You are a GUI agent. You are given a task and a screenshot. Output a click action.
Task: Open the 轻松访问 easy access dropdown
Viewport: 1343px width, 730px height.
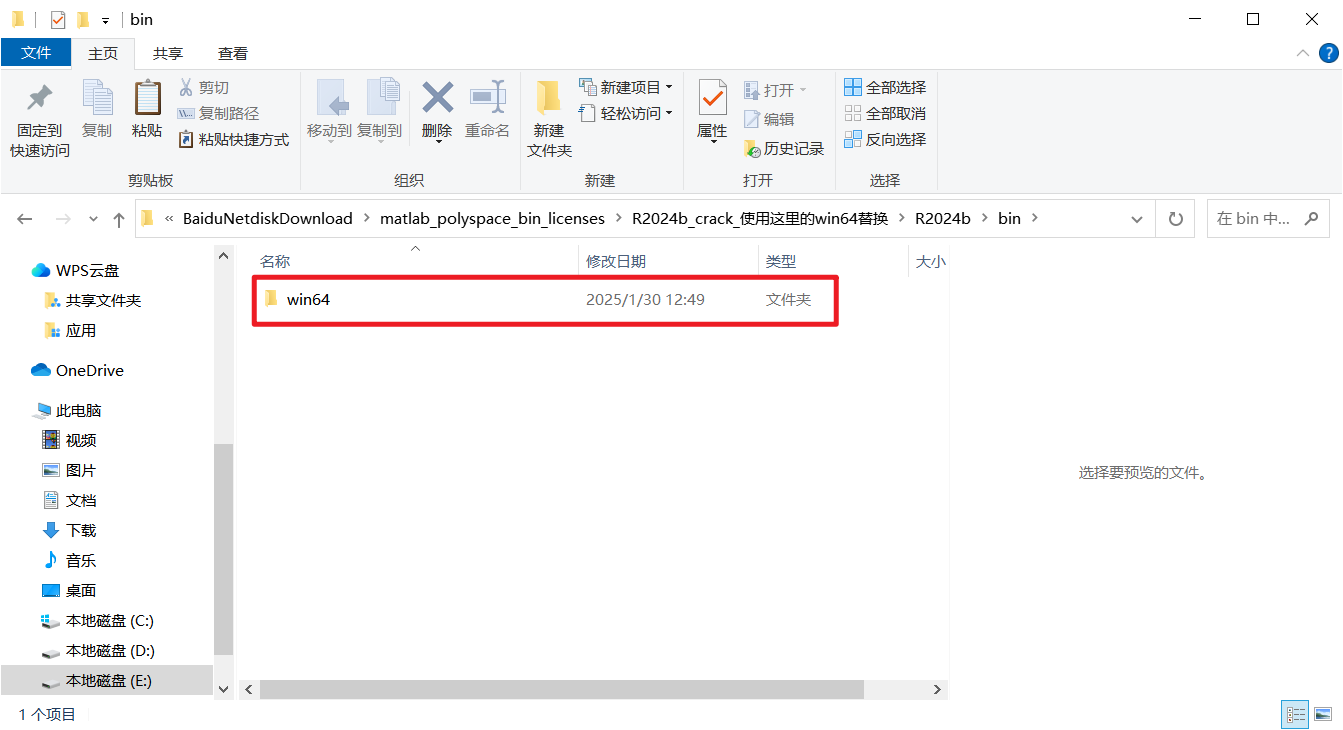(626, 114)
